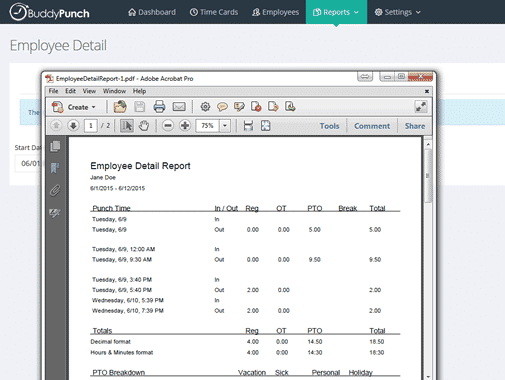Click the Decimal format row label
The height and width of the screenshot is (380, 505).
click(x=110, y=342)
